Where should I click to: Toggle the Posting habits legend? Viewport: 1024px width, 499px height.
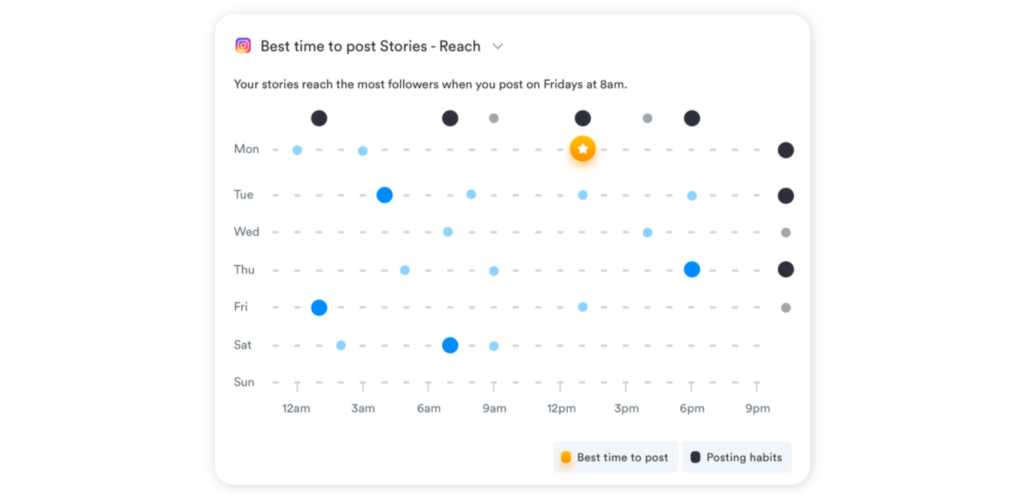tap(737, 457)
